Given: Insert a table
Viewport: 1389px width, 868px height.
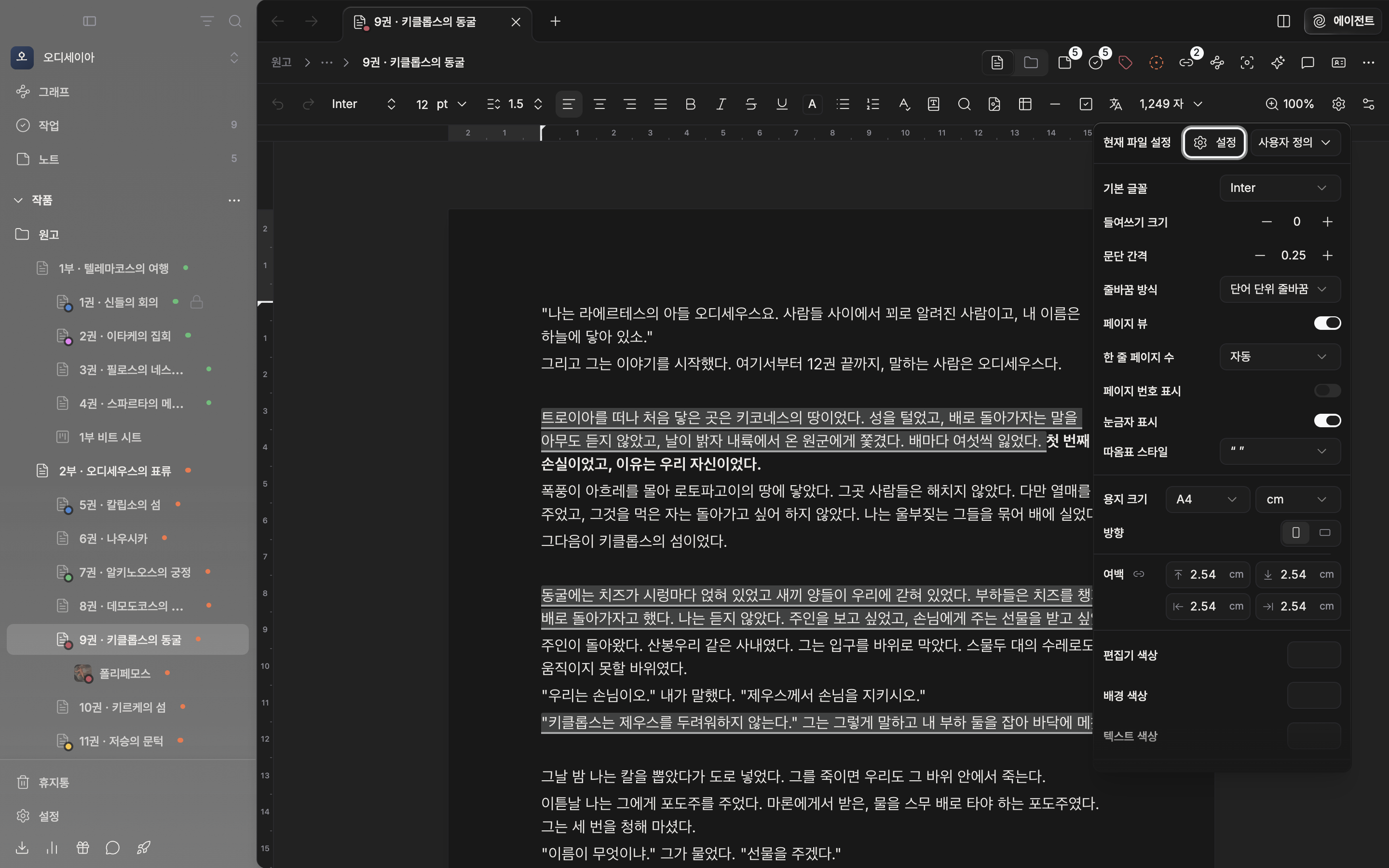Looking at the screenshot, I should (1025, 104).
